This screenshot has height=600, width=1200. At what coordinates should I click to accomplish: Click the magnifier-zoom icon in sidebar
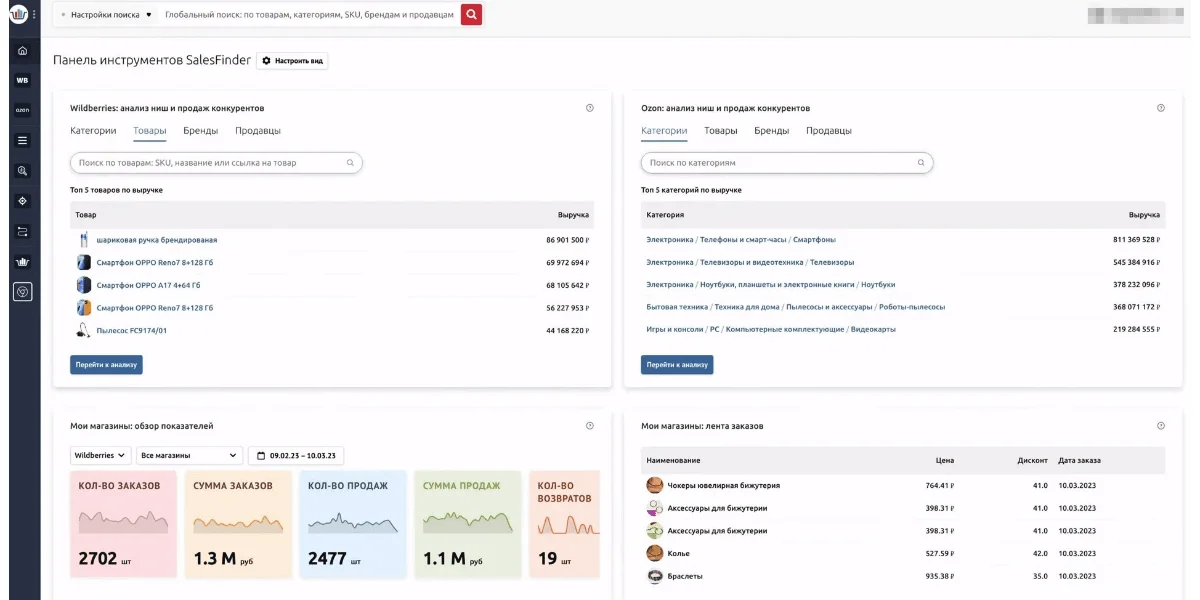pos(22,171)
